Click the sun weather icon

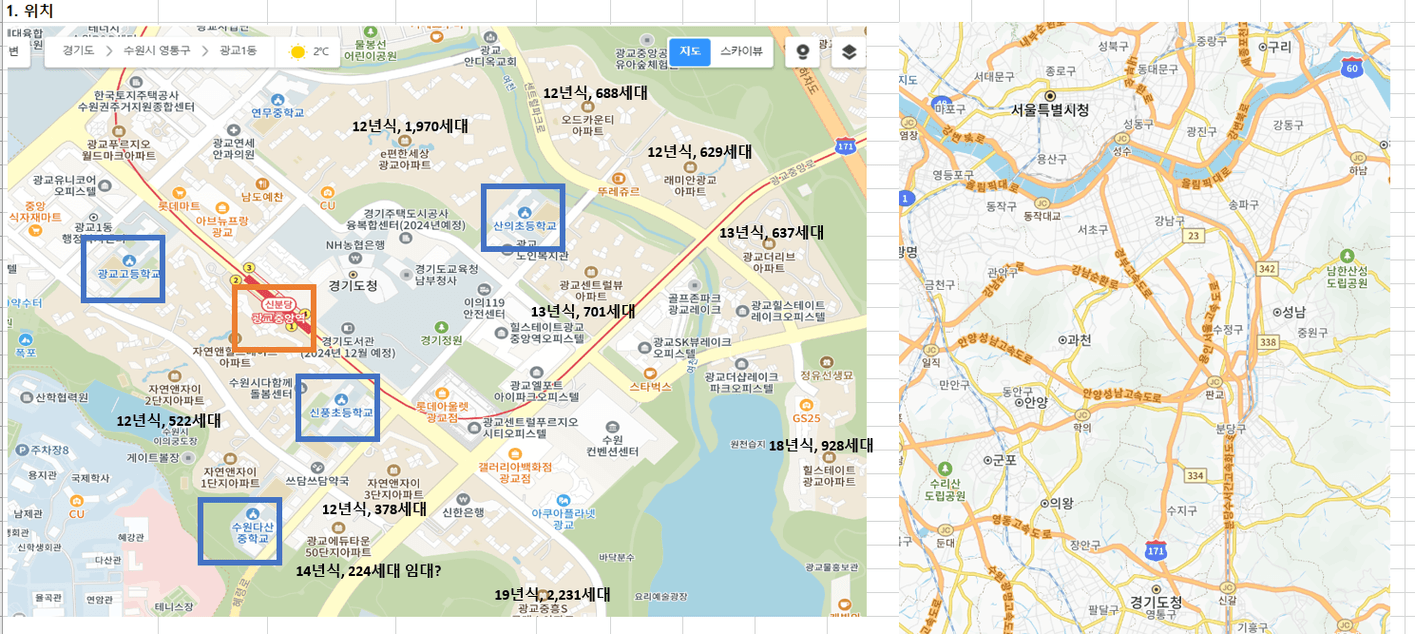[x=298, y=51]
